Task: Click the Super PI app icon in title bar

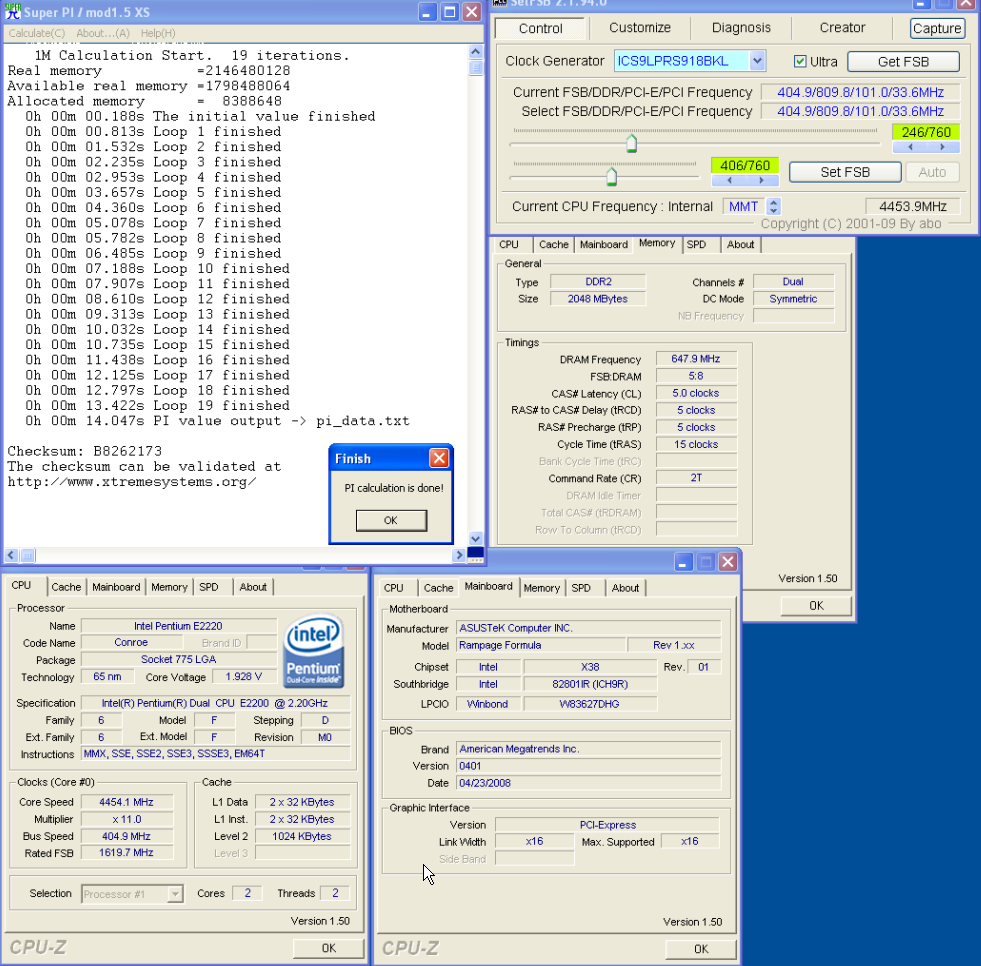Action: click(13, 11)
